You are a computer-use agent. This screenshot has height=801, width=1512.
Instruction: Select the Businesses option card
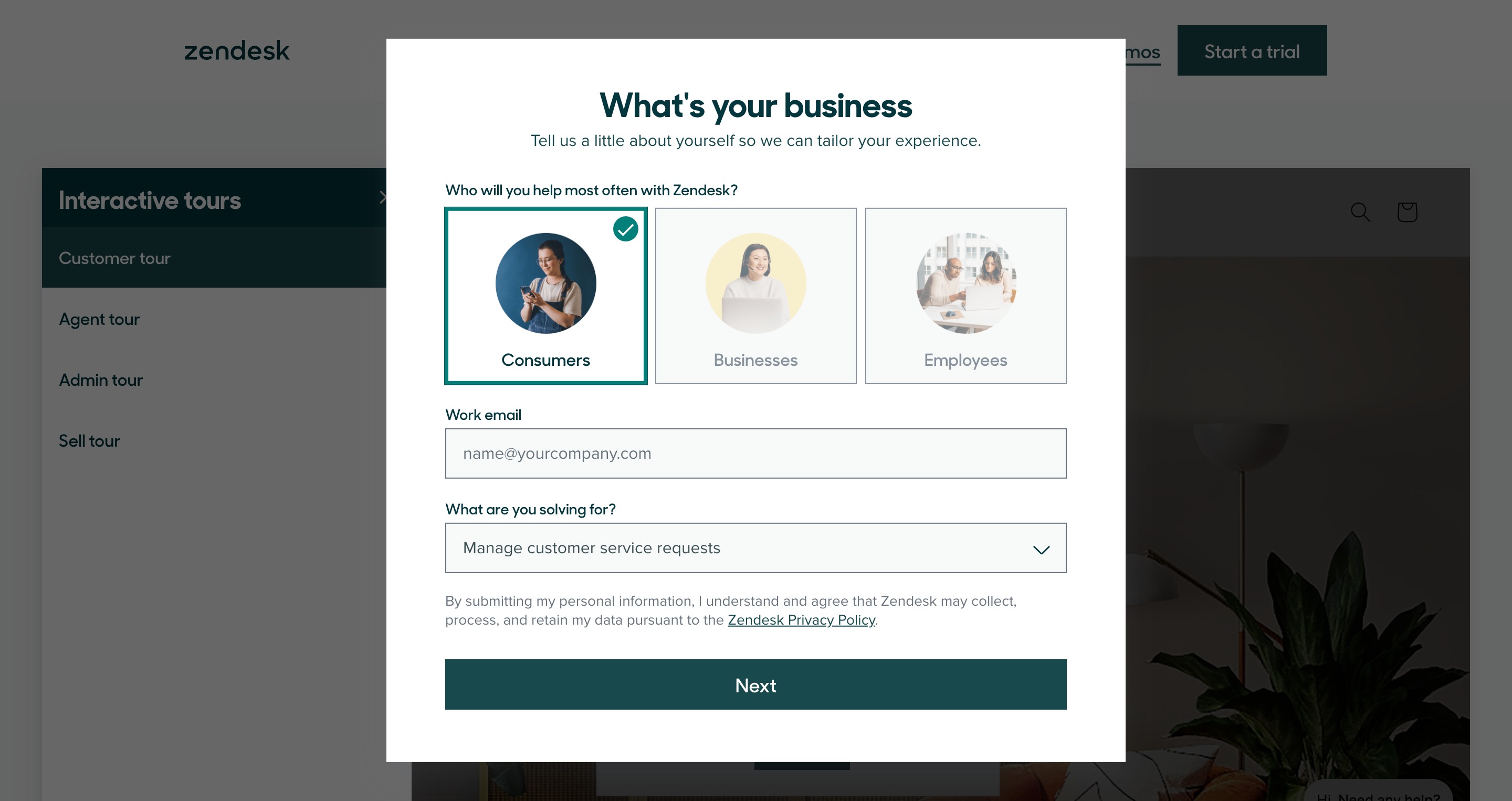click(755, 296)
